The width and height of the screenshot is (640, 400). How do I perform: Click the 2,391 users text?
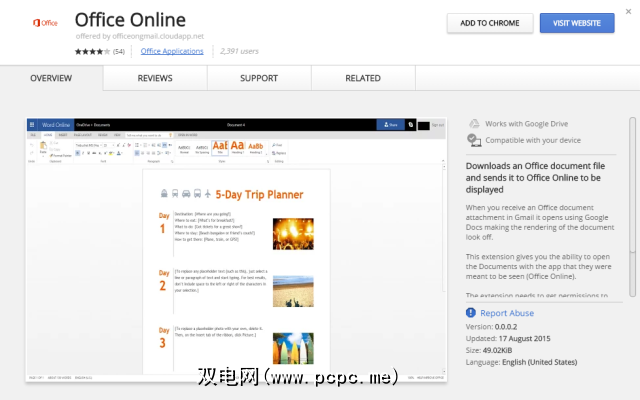click(239, 51)
